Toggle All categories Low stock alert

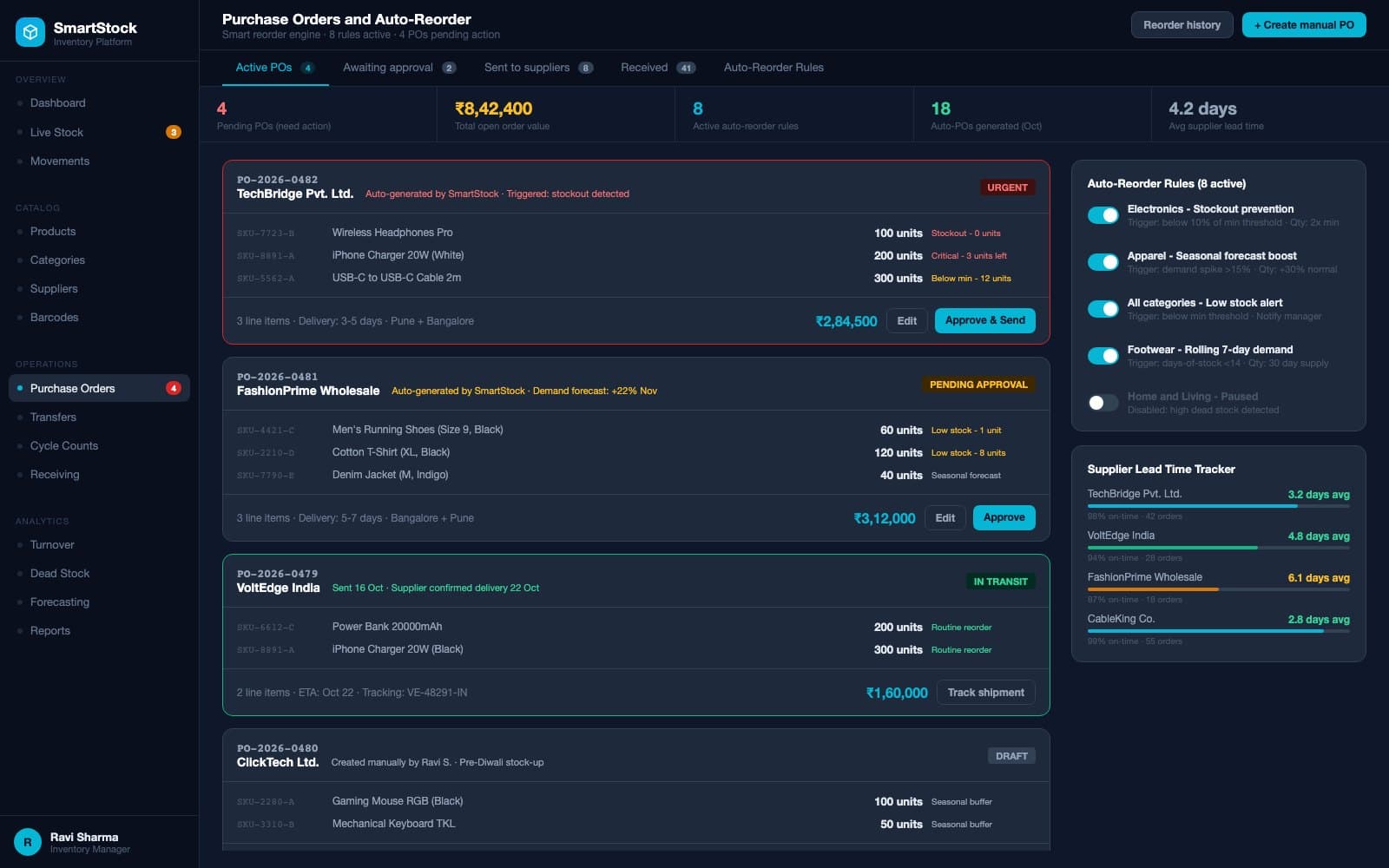coord(1103,309)
